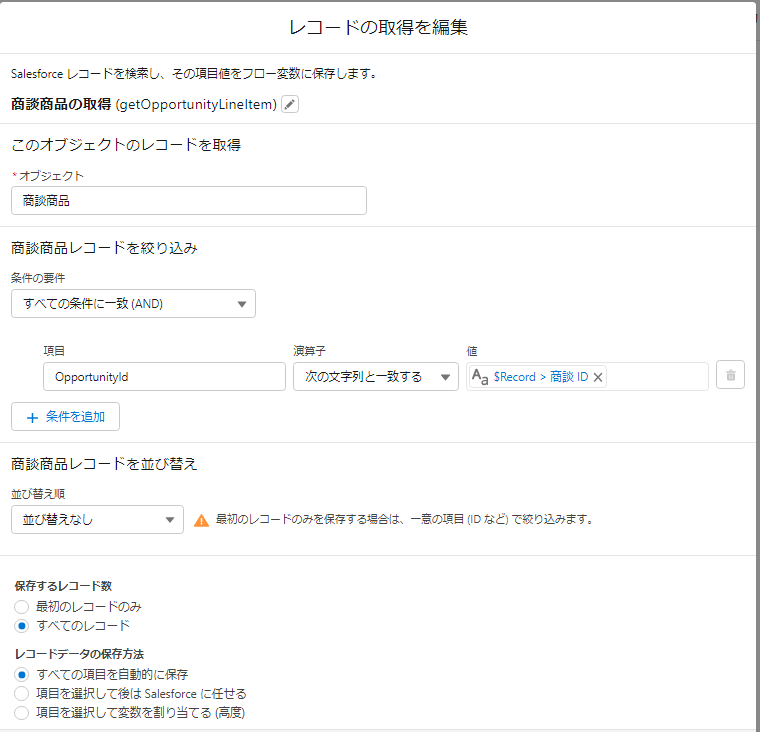Click the OpportunityId field input

click(164, 377)
